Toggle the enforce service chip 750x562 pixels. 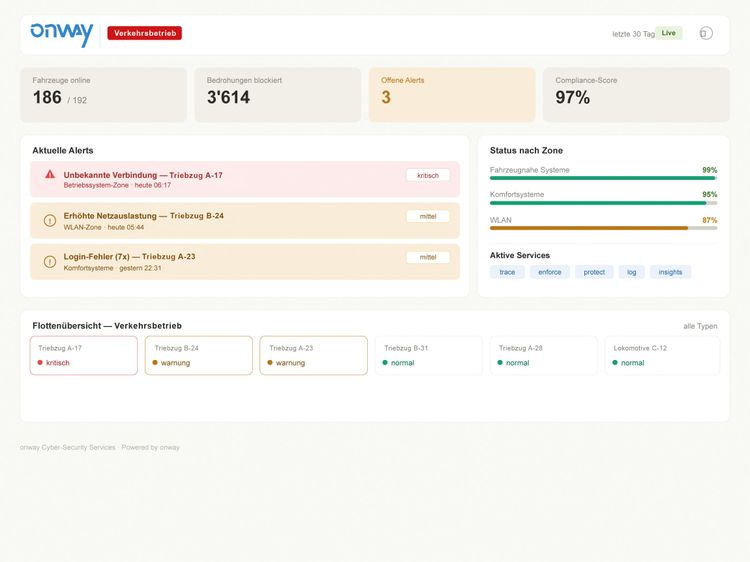[550, 272]
